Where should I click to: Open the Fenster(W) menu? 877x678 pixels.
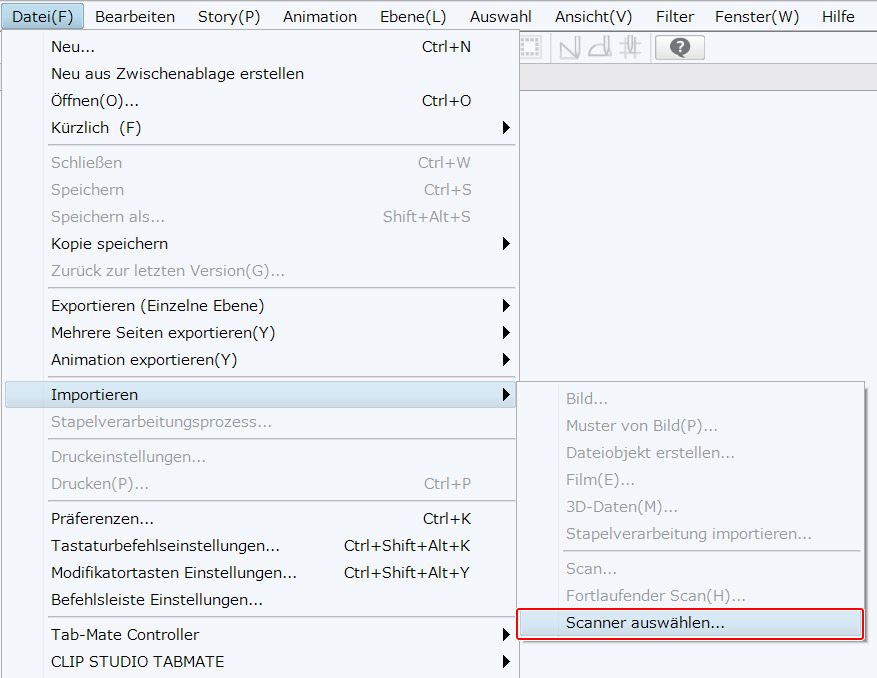757,17
